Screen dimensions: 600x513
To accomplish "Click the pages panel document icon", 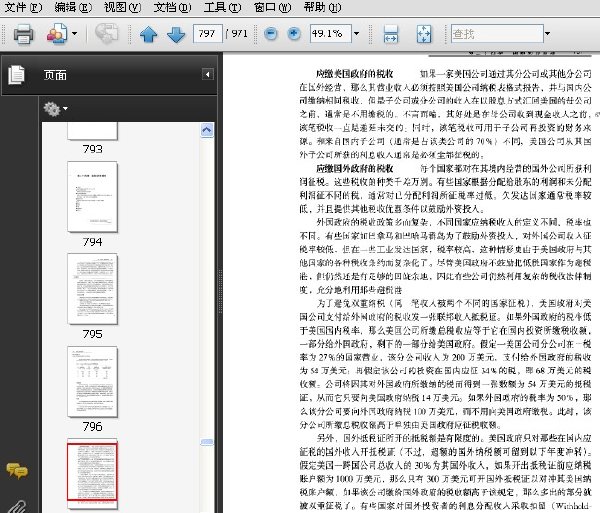I will tap(16, 75).
